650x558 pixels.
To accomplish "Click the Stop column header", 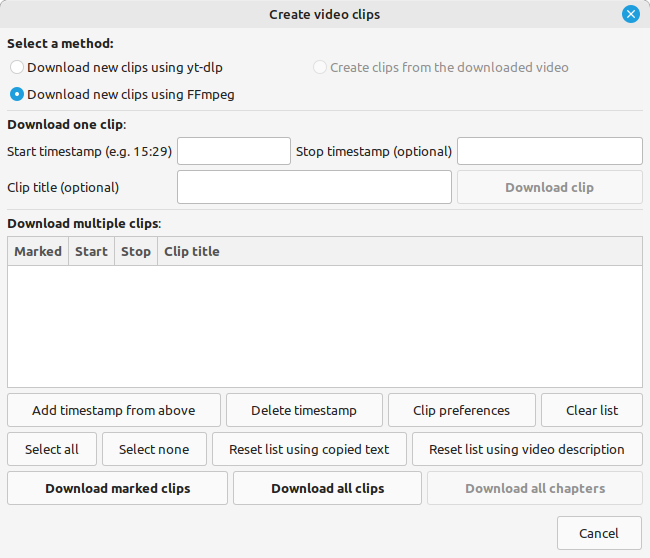I will (x=136, y=251).
